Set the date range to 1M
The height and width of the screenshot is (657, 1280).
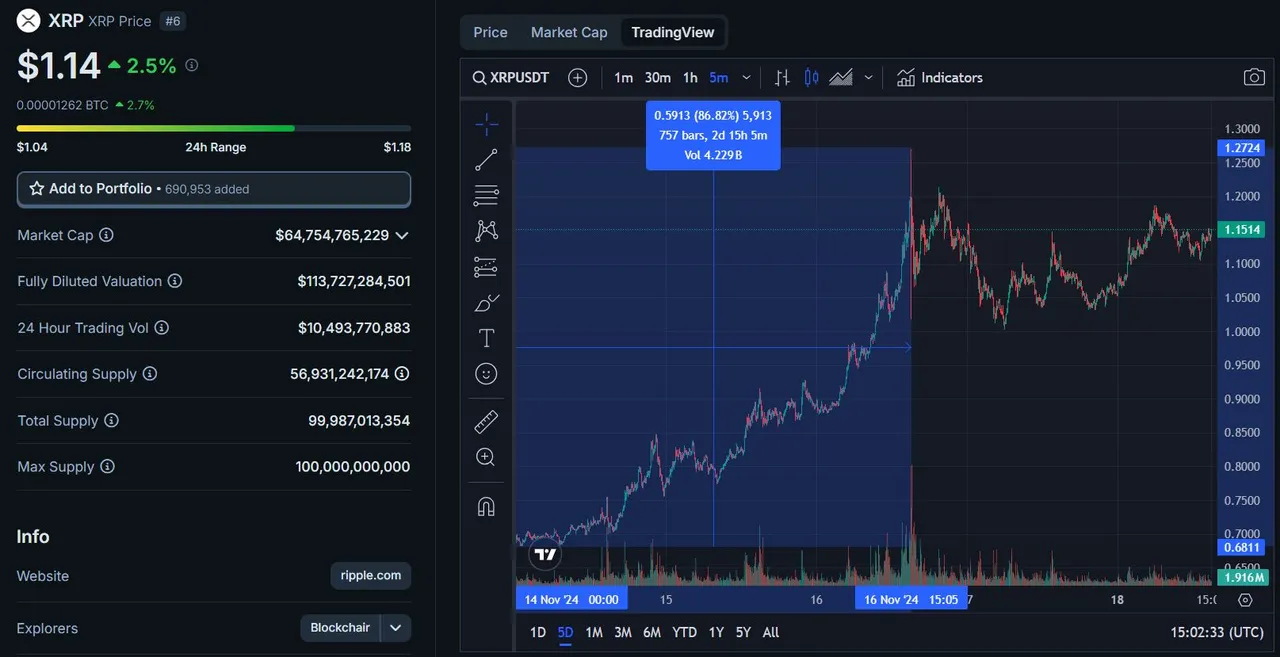(x=594, y=632)
